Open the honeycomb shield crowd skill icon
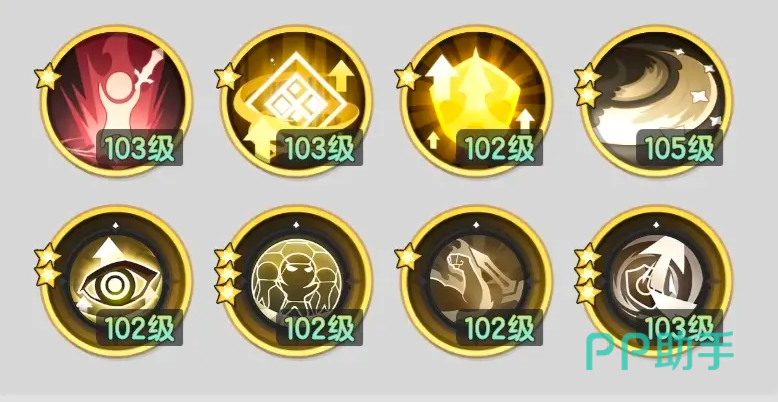Image resolution: width=778 pixels, height=402 pixels. point(296,281)
